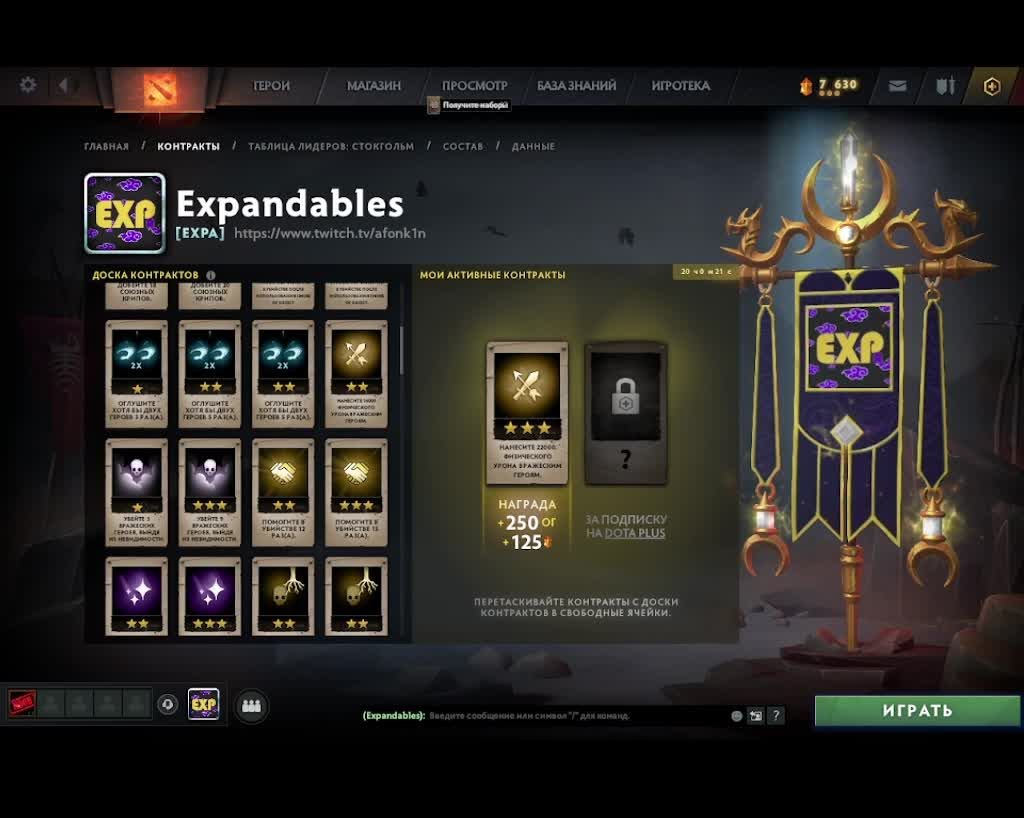Click the twitch.tv/afonk1n link

point(330,233)
